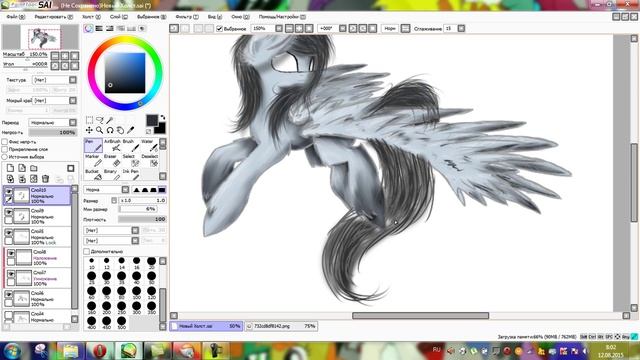Switch to the 732cd8df8142.png document tab
This screenshot has width=640, height=360.
coord(281,326)
